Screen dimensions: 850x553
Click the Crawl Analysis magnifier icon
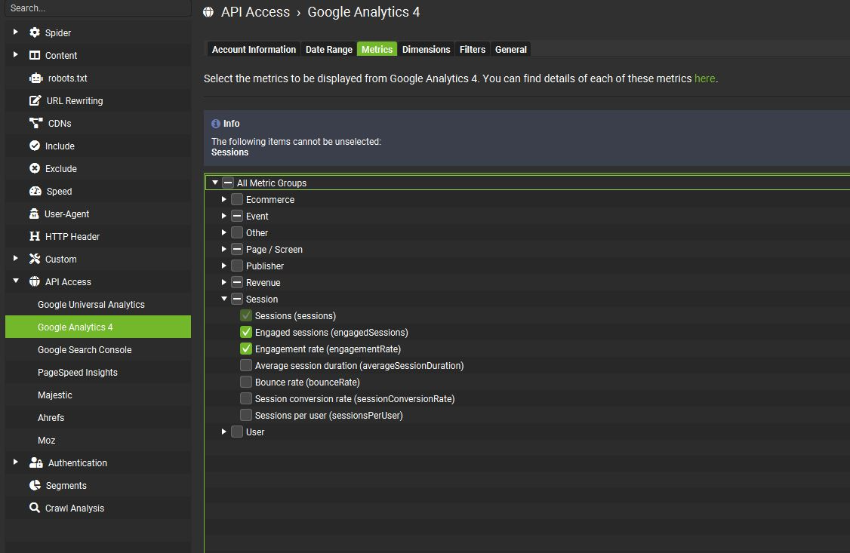35,507
